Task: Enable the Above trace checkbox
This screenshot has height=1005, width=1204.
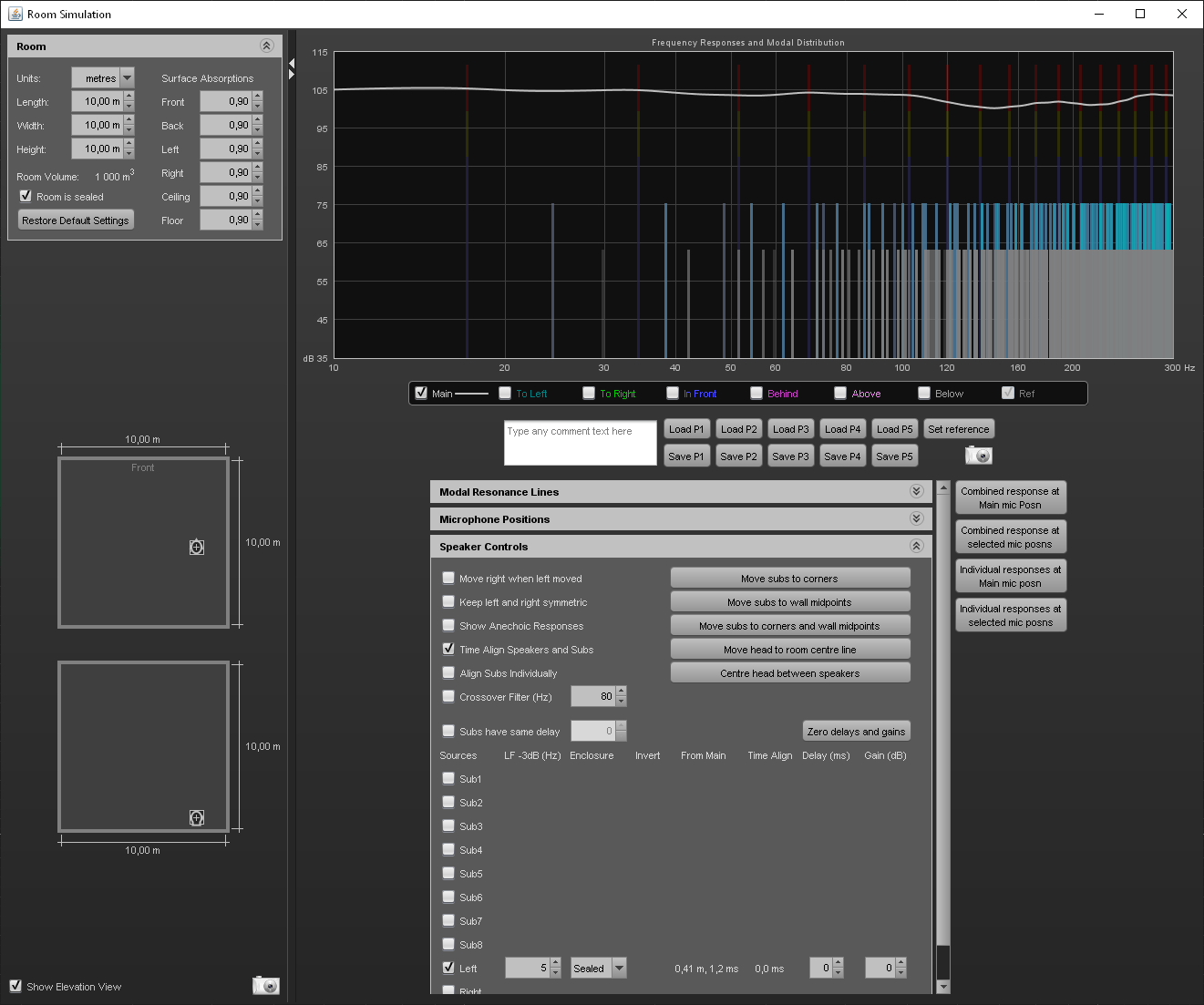Action: (840, 393)
